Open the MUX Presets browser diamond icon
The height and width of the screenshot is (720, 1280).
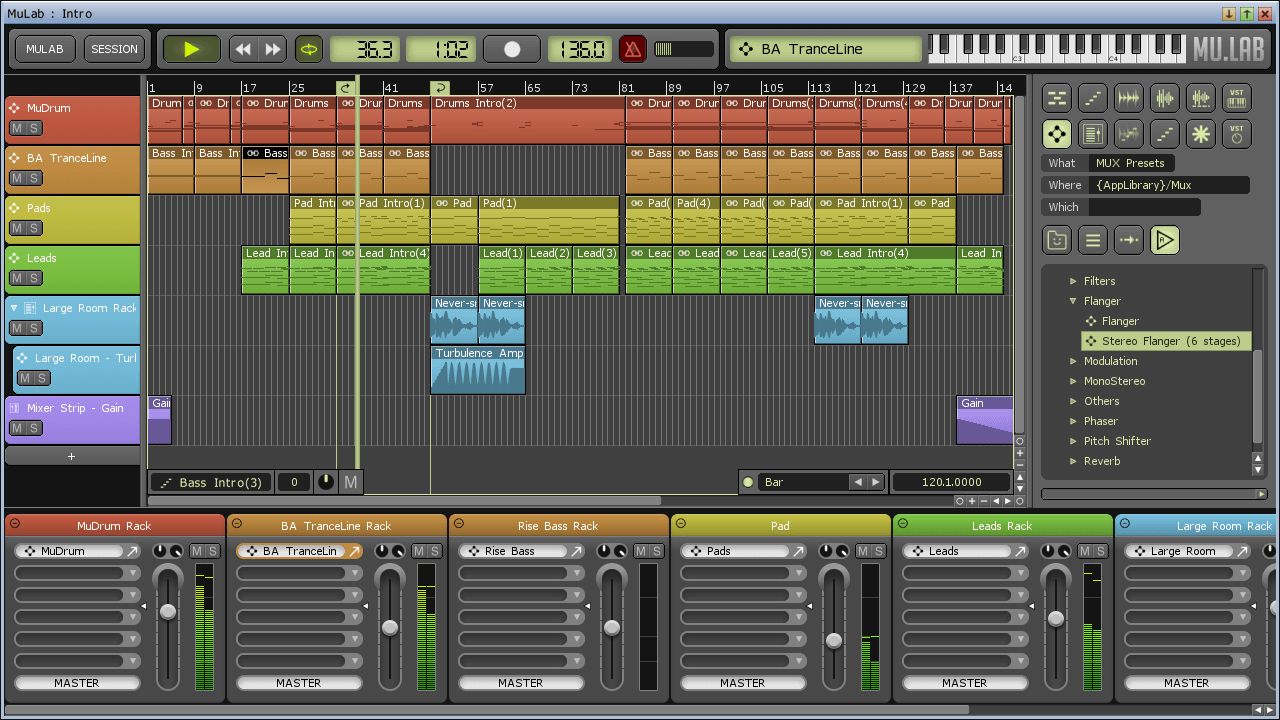click(x=1056, y=133)
